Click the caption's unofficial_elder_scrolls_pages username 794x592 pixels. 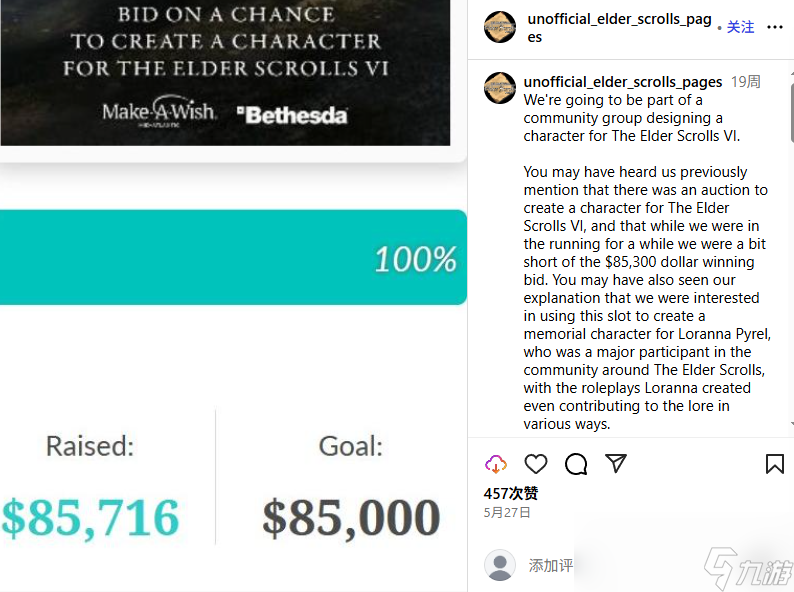623,82
